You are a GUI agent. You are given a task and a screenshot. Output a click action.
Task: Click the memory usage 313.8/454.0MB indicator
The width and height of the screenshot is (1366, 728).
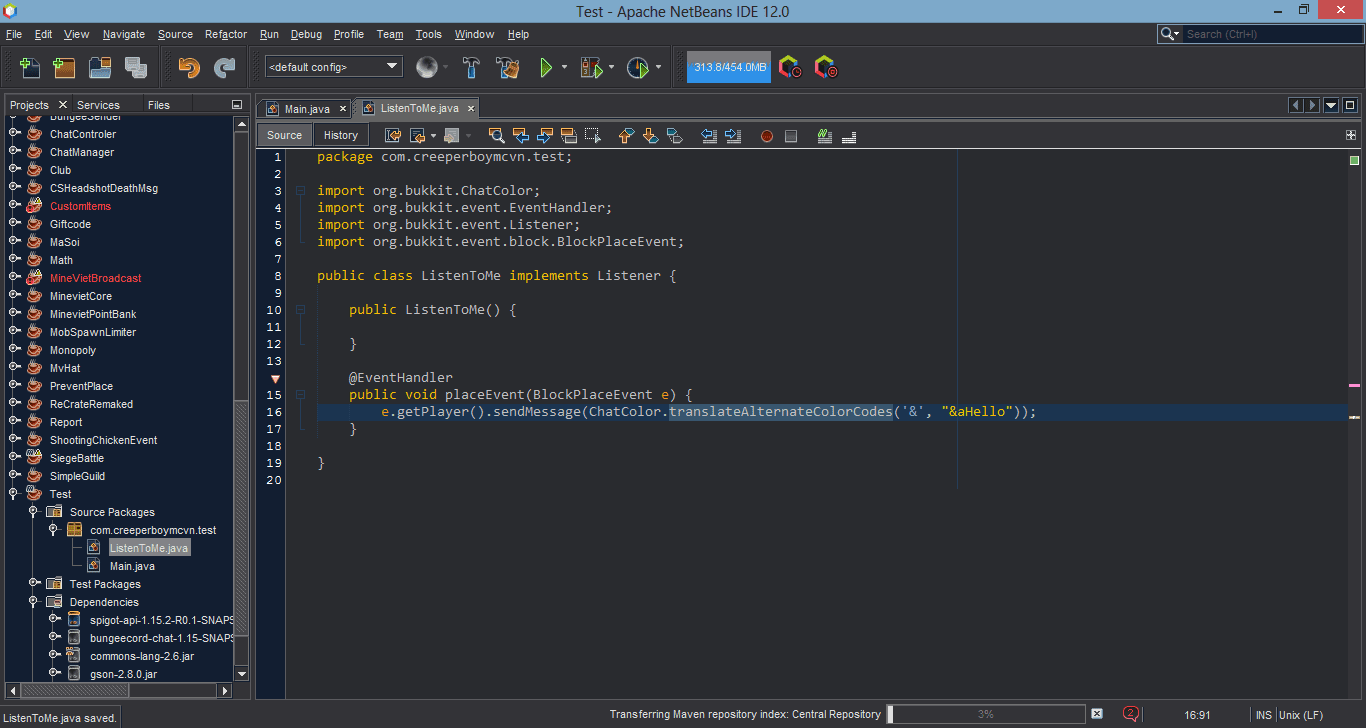(x=729, y=67)
